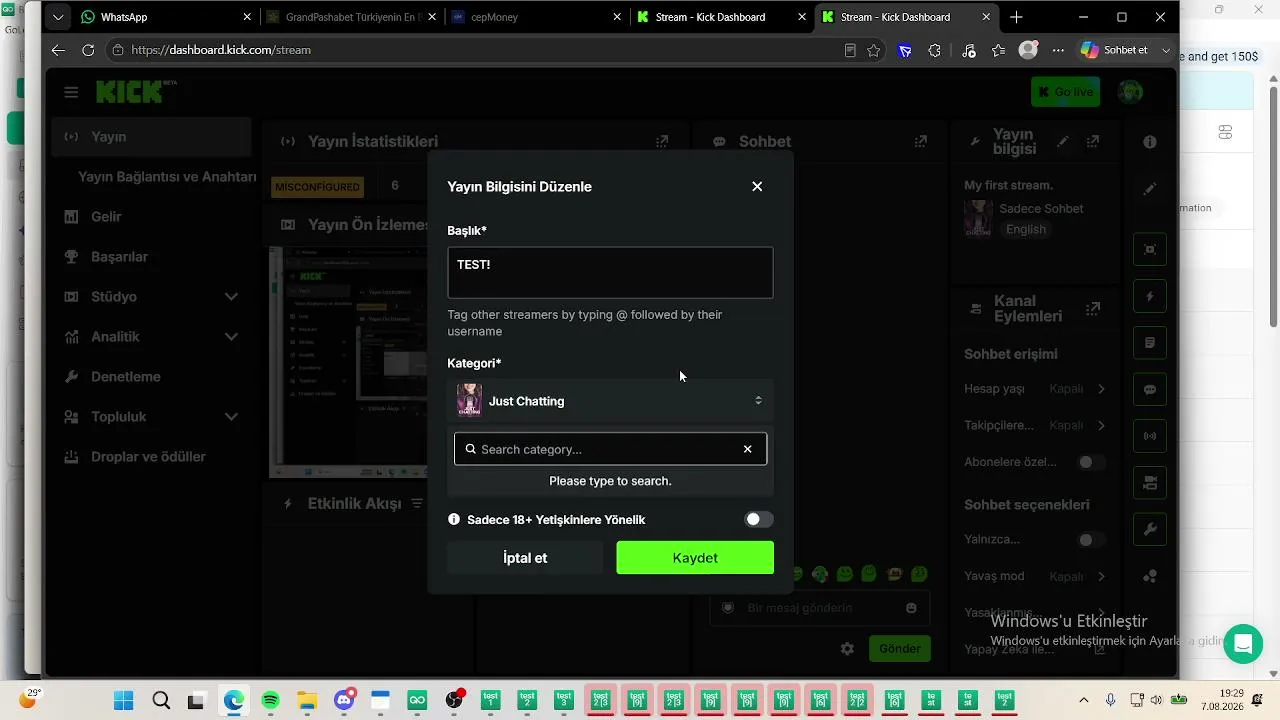Open Takipçilere chat access setting

pos(1035,425)
